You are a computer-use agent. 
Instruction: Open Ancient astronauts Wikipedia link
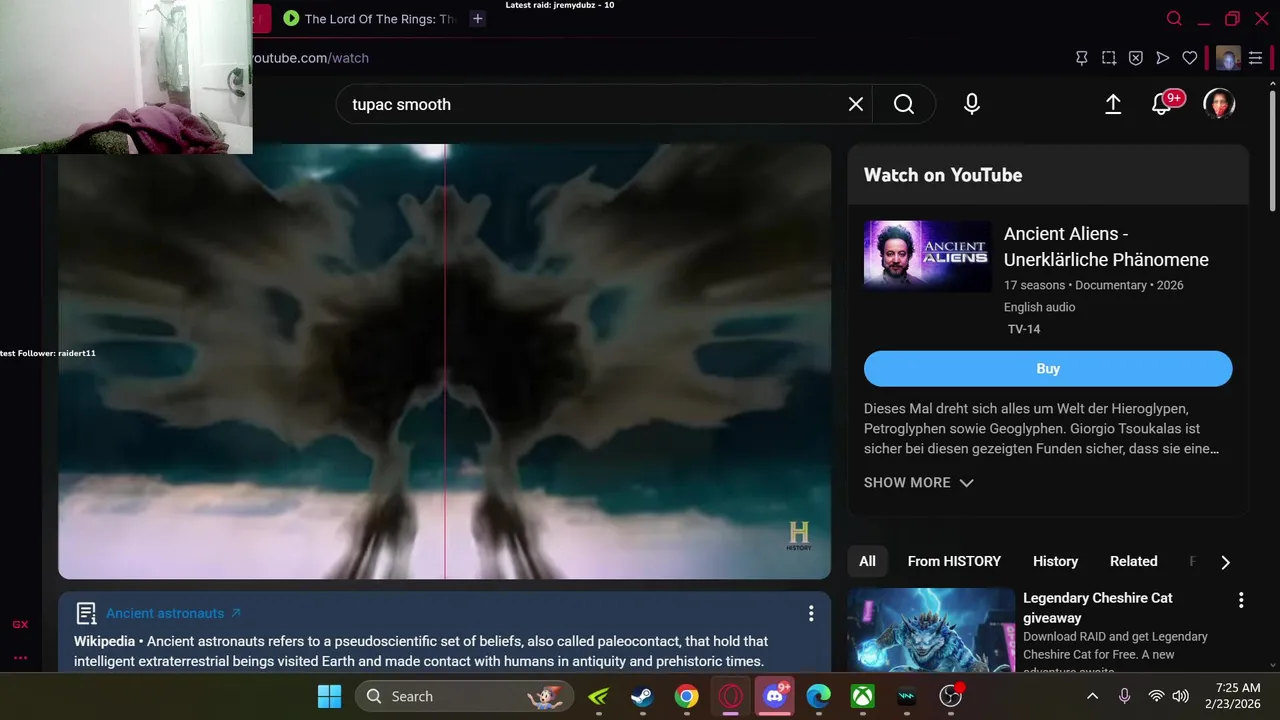coord(173,613)
